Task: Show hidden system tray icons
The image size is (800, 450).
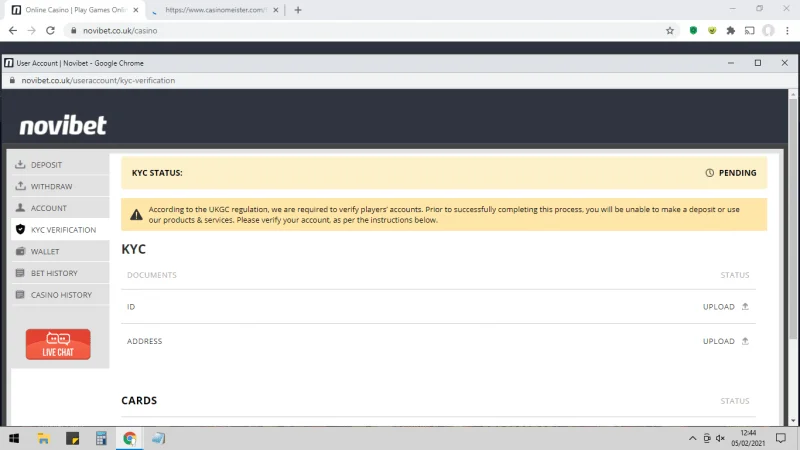Action: [692, 438]
